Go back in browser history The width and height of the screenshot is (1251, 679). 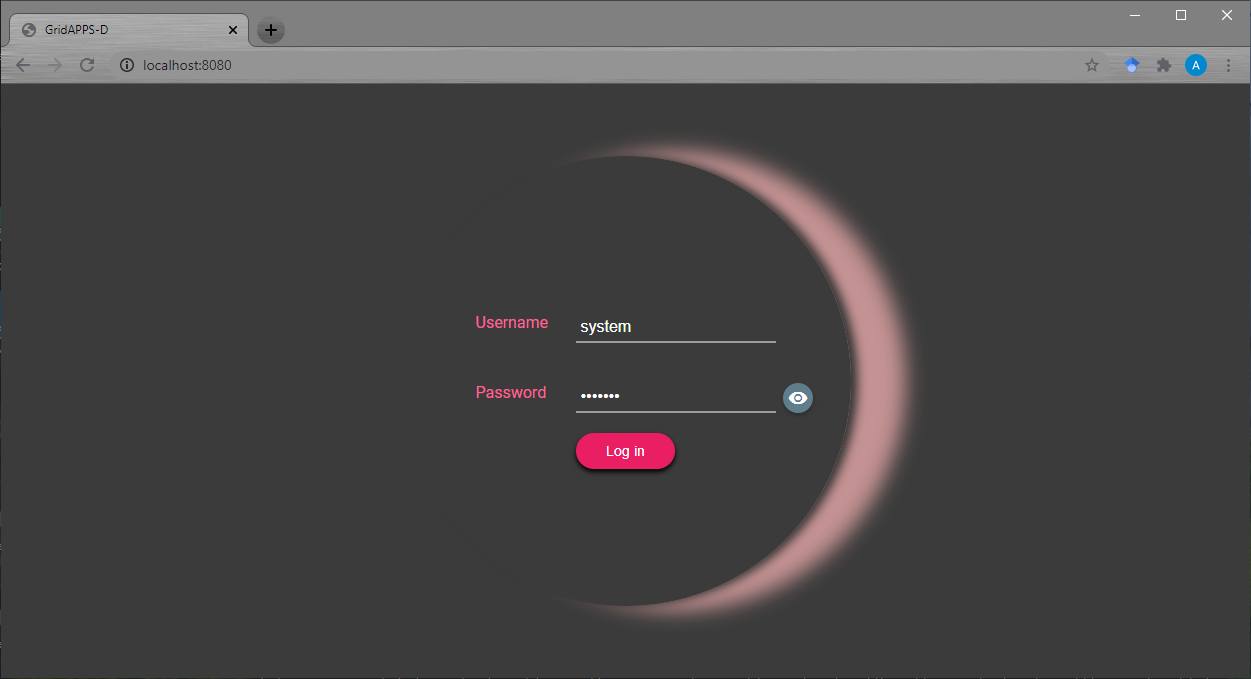(23, 65)
